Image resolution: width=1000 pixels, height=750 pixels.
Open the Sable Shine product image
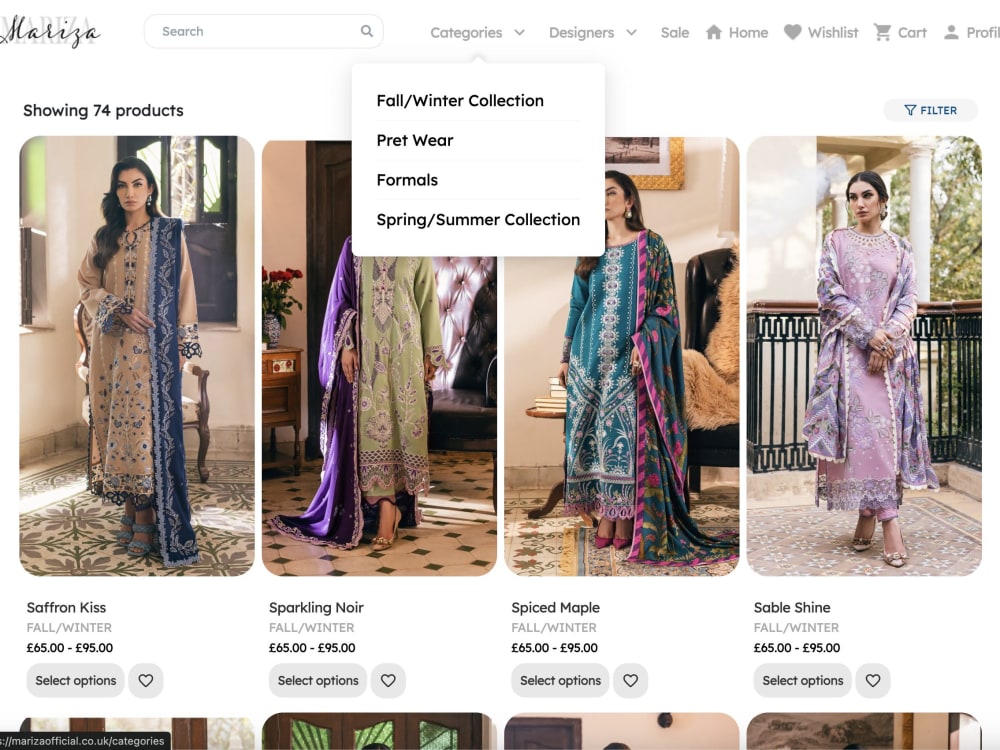(864, 356)
